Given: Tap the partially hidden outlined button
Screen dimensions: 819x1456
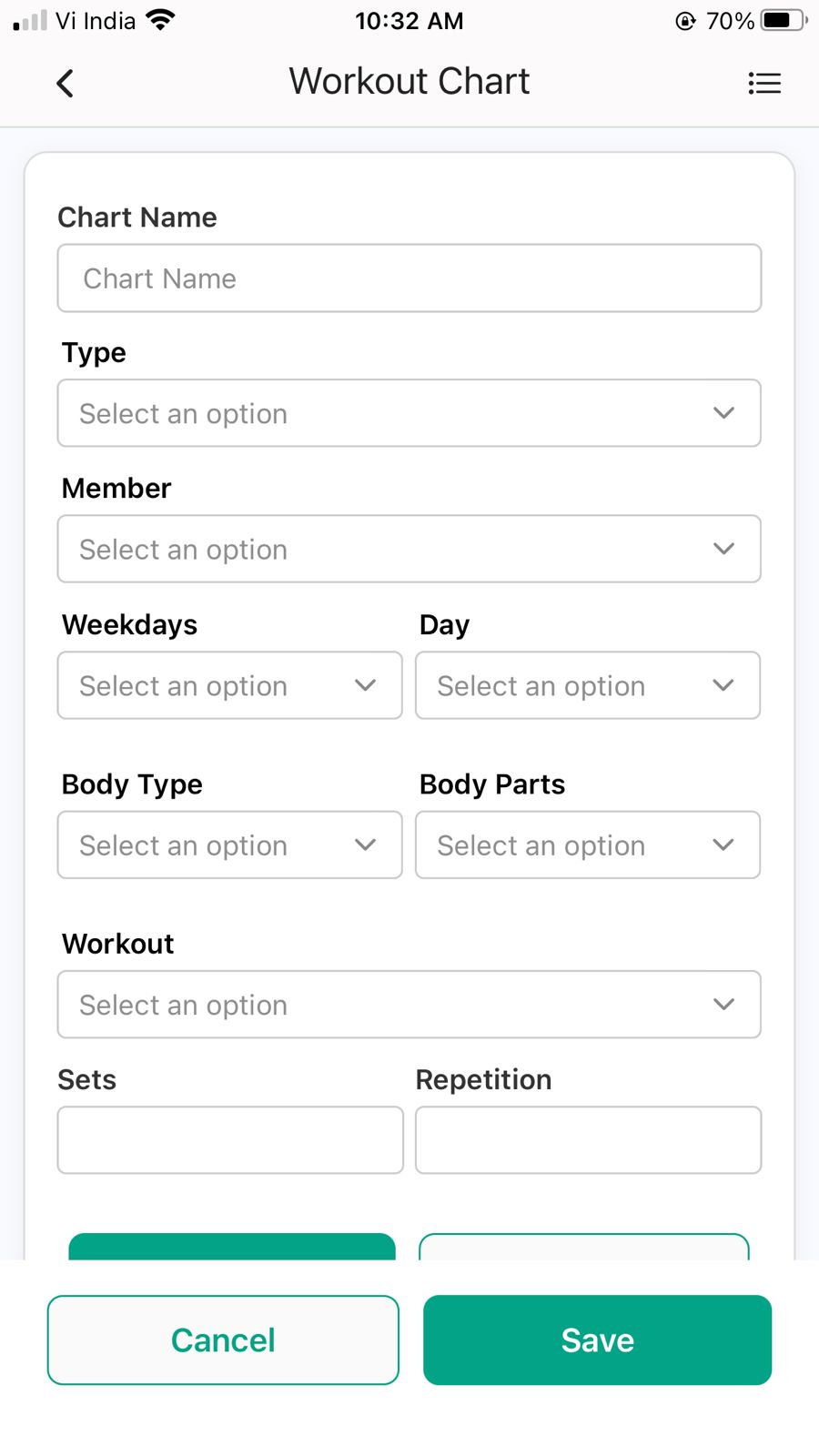Looking at the screenshot, I should pyautogui.click(x=584, y=1248).
